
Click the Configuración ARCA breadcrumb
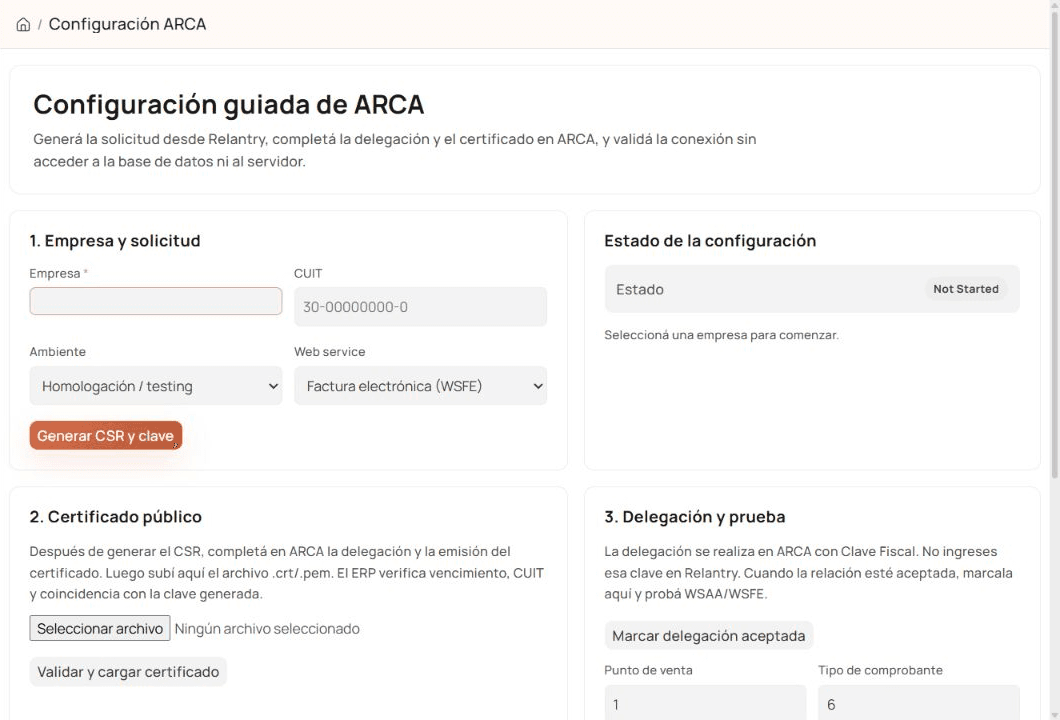tap(127, 24)
